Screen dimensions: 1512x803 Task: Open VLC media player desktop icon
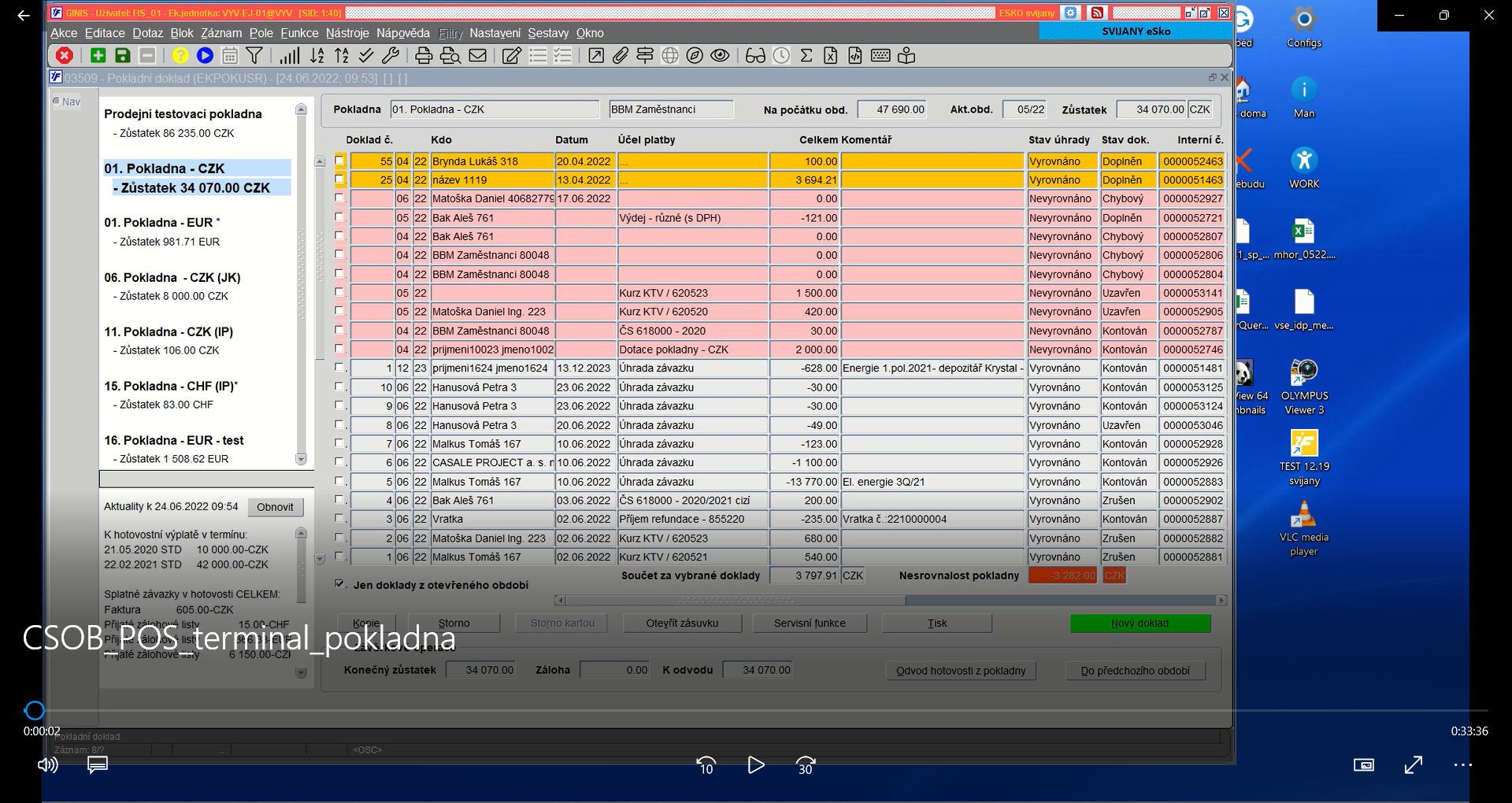coord(1304,529)
